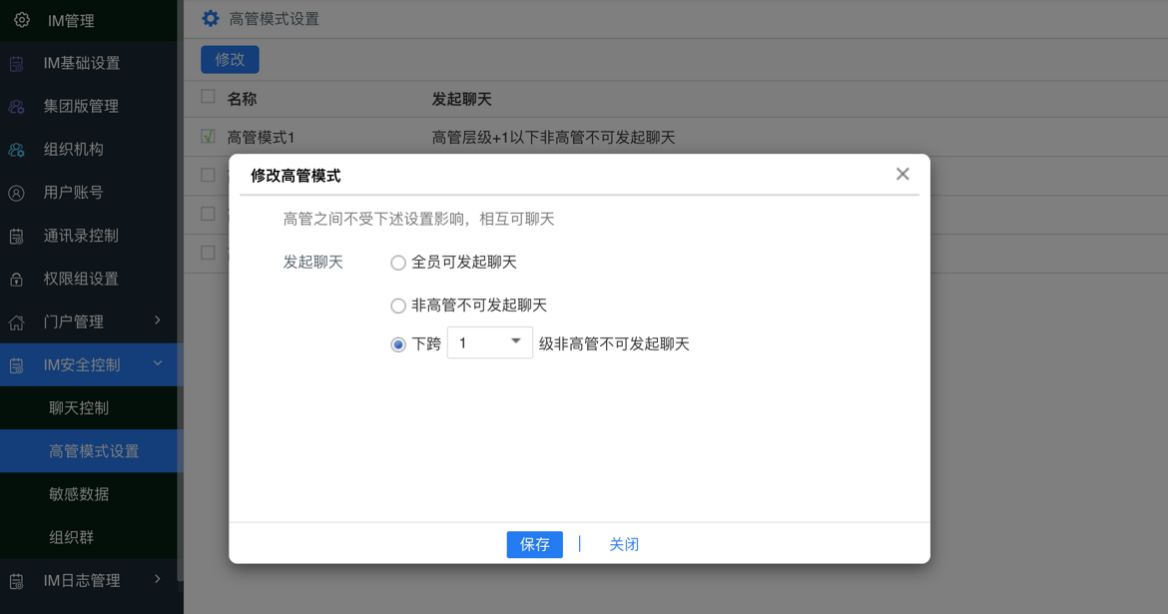Click the 关闭 link in dialog footer
Image resolution: width=1168 pixels, height=614 pixels.
(x=624, y=544)
